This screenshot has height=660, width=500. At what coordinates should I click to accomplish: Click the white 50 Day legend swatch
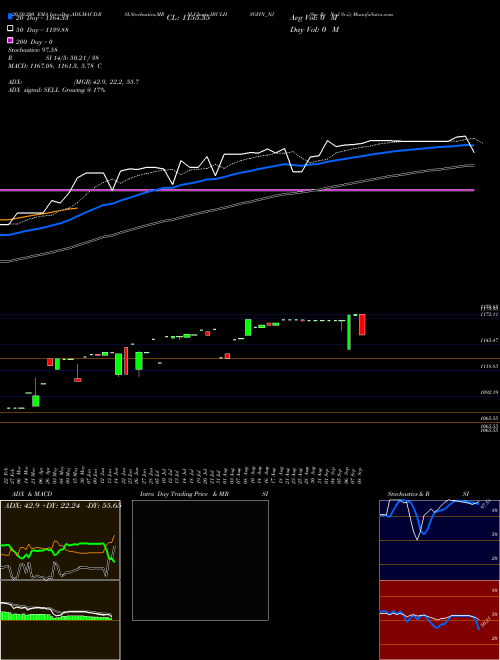(x=10, y=28)
